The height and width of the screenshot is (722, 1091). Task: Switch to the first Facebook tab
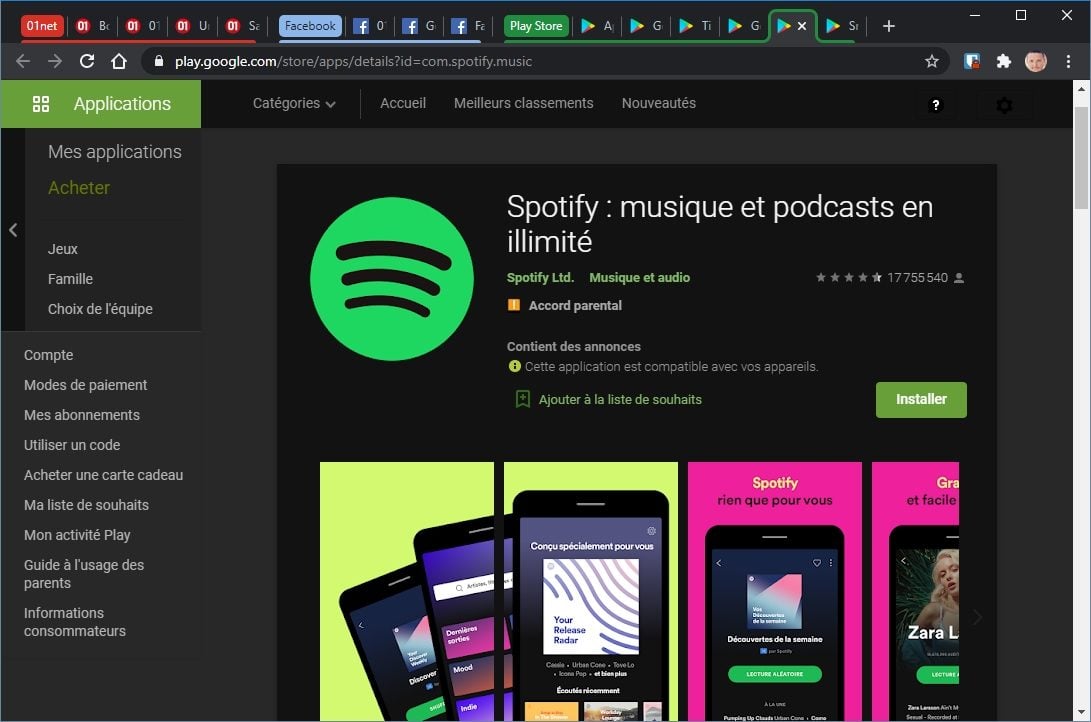[369, 26]
